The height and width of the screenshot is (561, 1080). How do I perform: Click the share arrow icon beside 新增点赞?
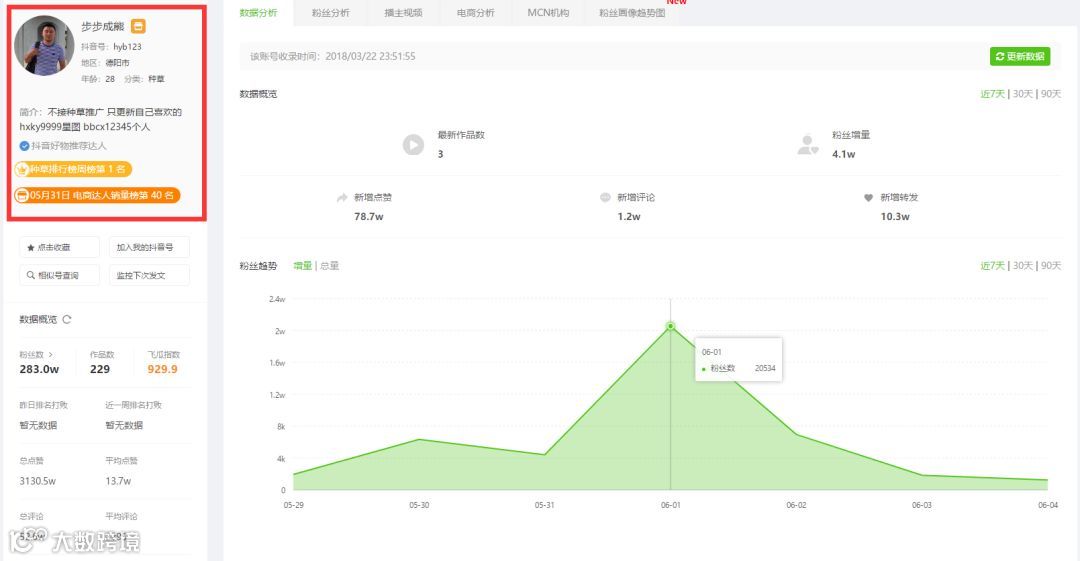pyautogui.click(x=342, y=198)
